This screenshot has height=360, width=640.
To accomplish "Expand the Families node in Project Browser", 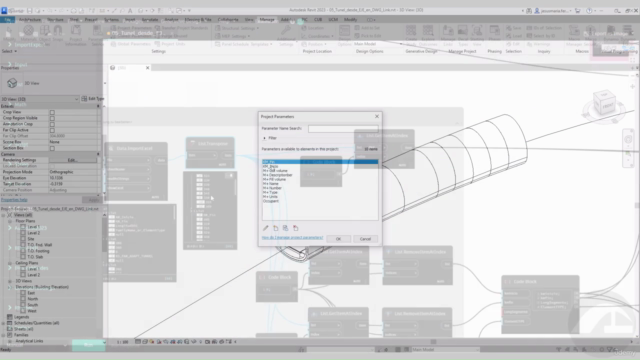I will (4, 335).
